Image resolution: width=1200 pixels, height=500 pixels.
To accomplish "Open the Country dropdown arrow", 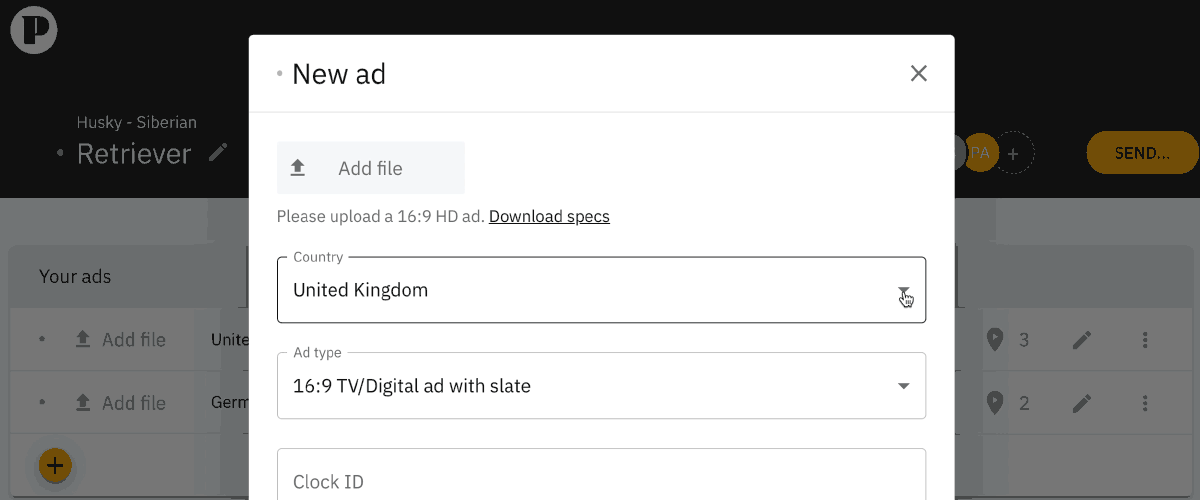I will [903, 291].
